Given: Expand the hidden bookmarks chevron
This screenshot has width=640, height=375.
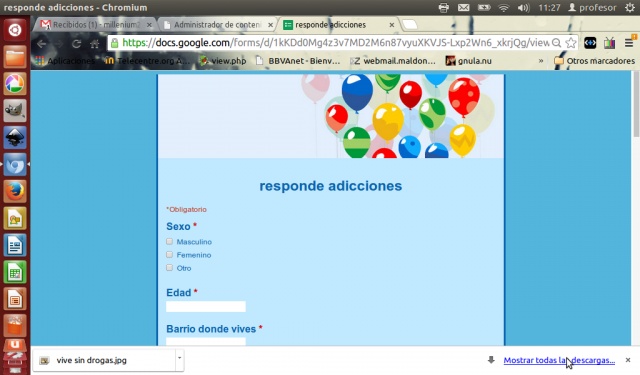Looking at the screenshot, I should [x=541, y=61].
